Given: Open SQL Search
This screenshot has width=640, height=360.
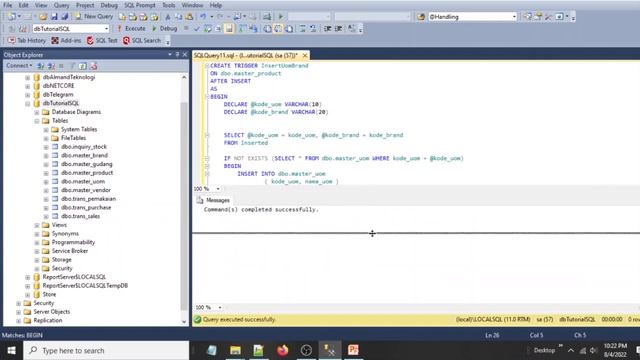Looking at the screenshot, I should pyautogui.click(x=142, y=40).
